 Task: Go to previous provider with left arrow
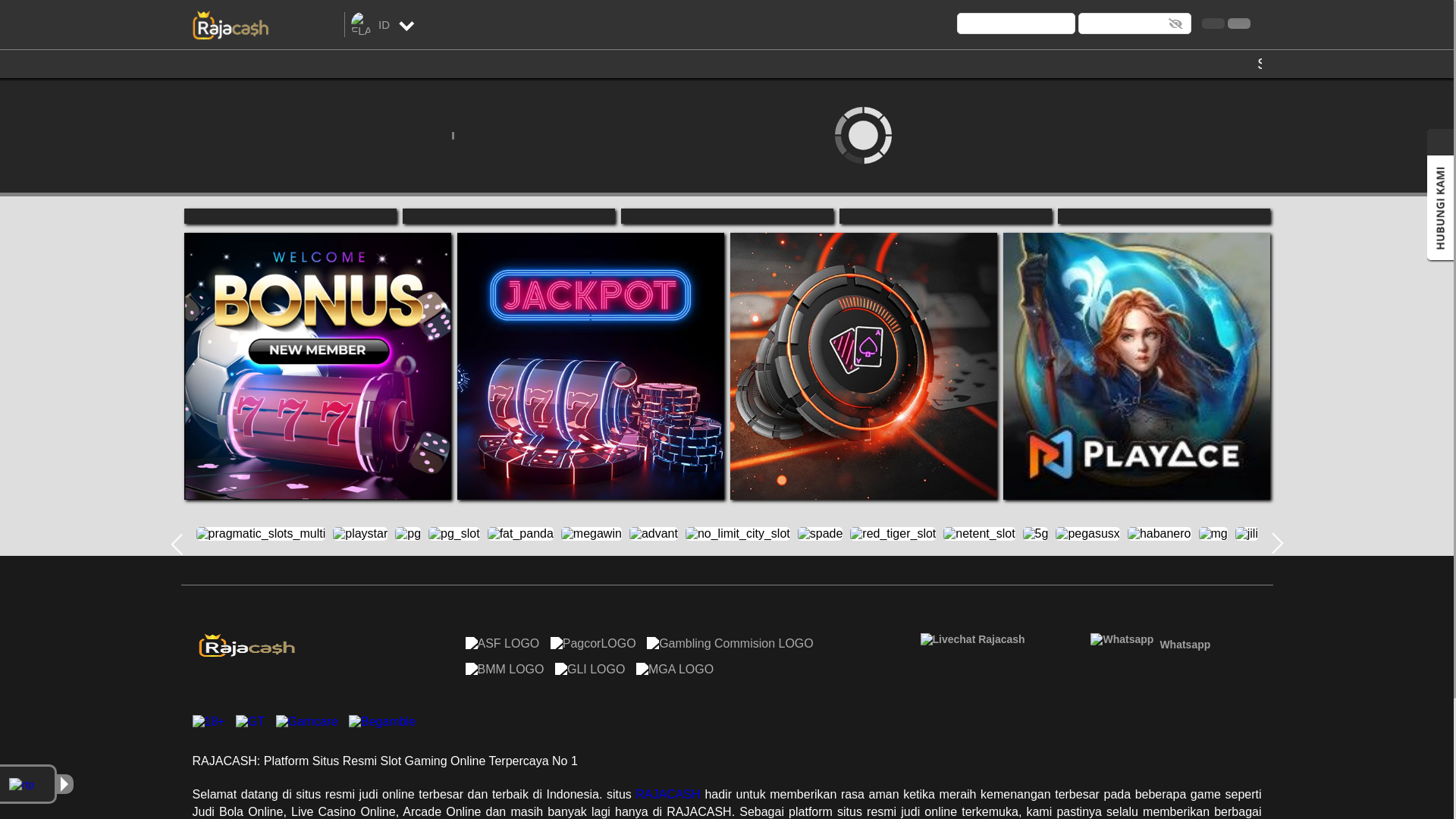click(x=177, y=544)
